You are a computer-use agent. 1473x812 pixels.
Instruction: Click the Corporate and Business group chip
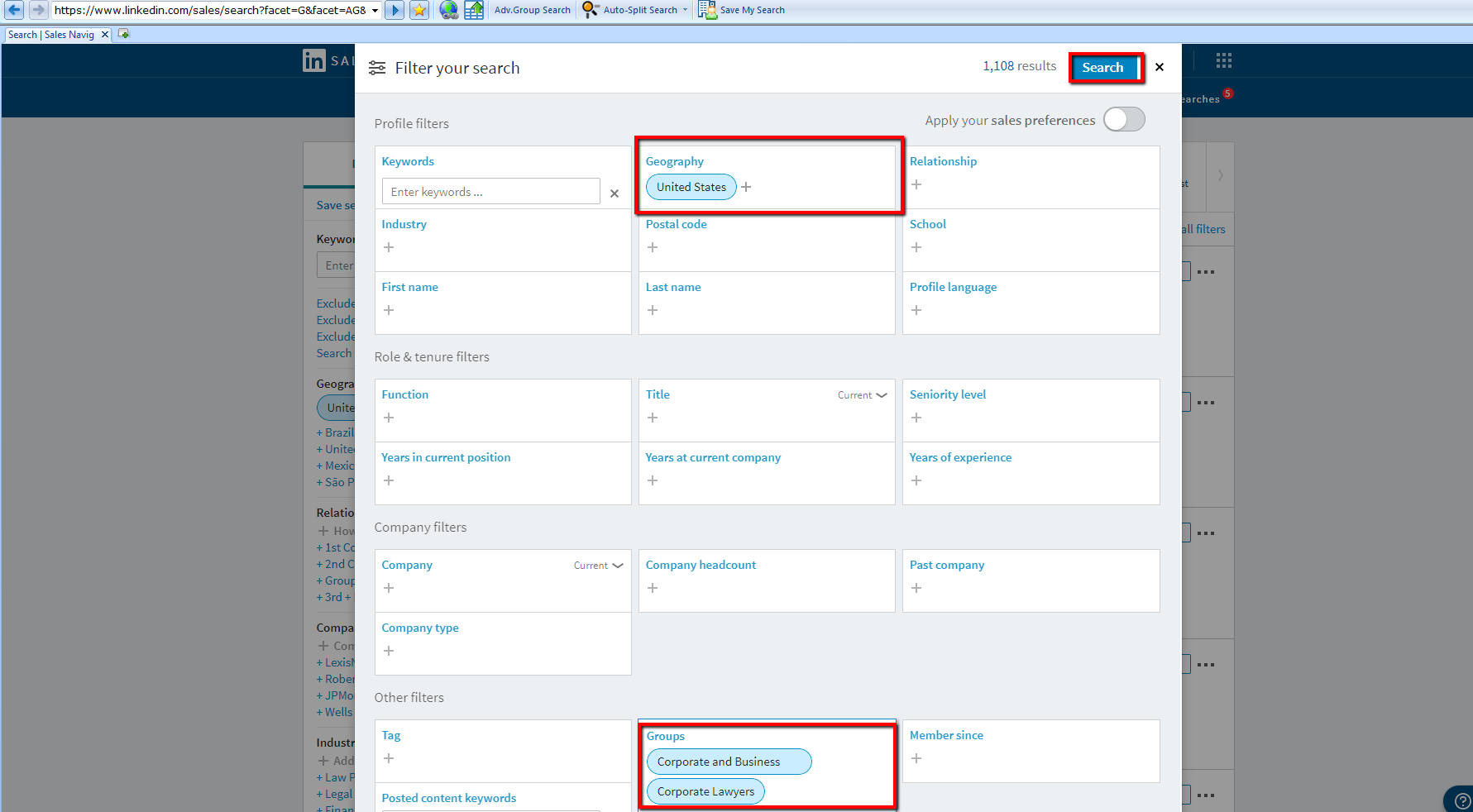point(729,762)
